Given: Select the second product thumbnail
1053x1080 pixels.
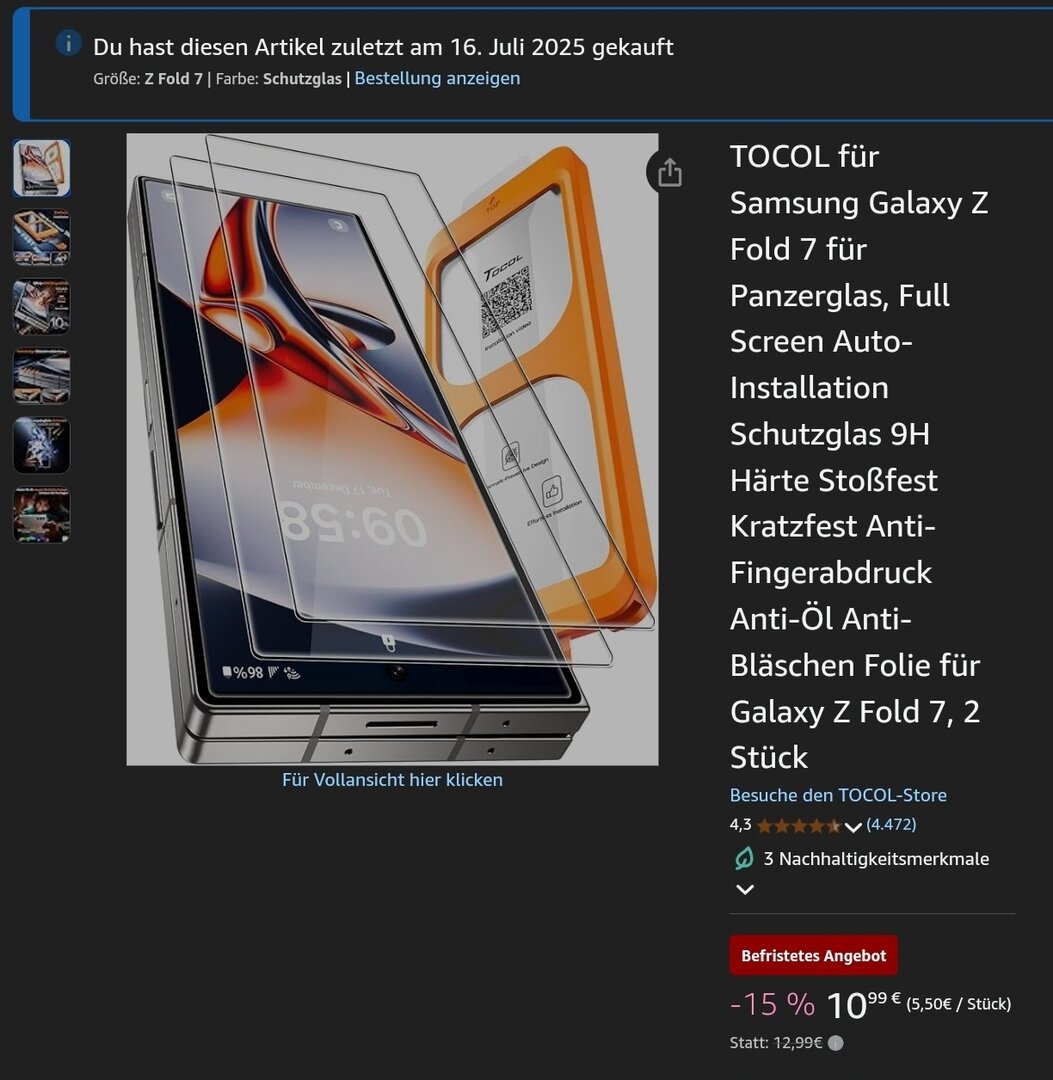Looking at the screenshot, I should point(42,238).
